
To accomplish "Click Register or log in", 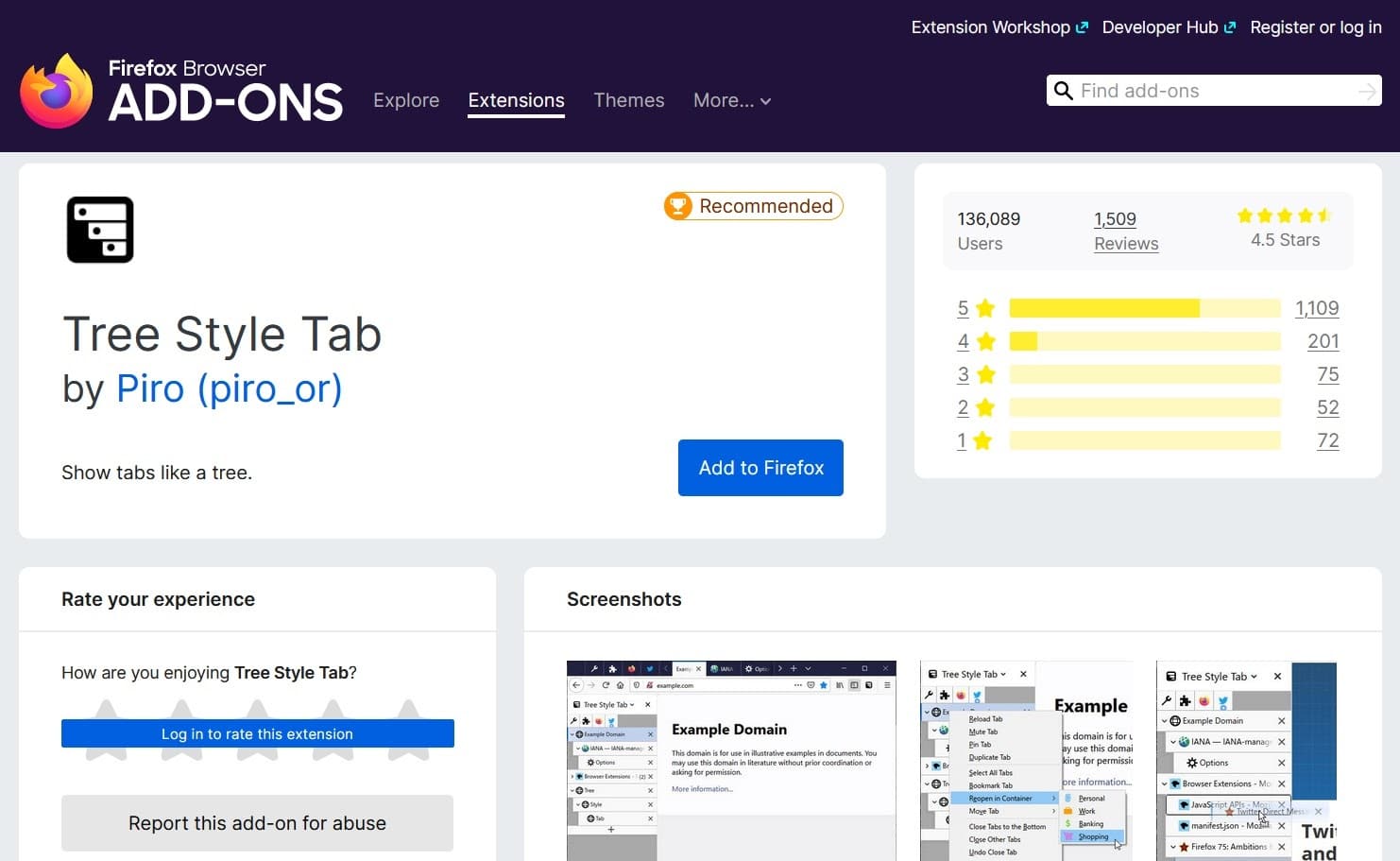I will tap(1315, 26).
